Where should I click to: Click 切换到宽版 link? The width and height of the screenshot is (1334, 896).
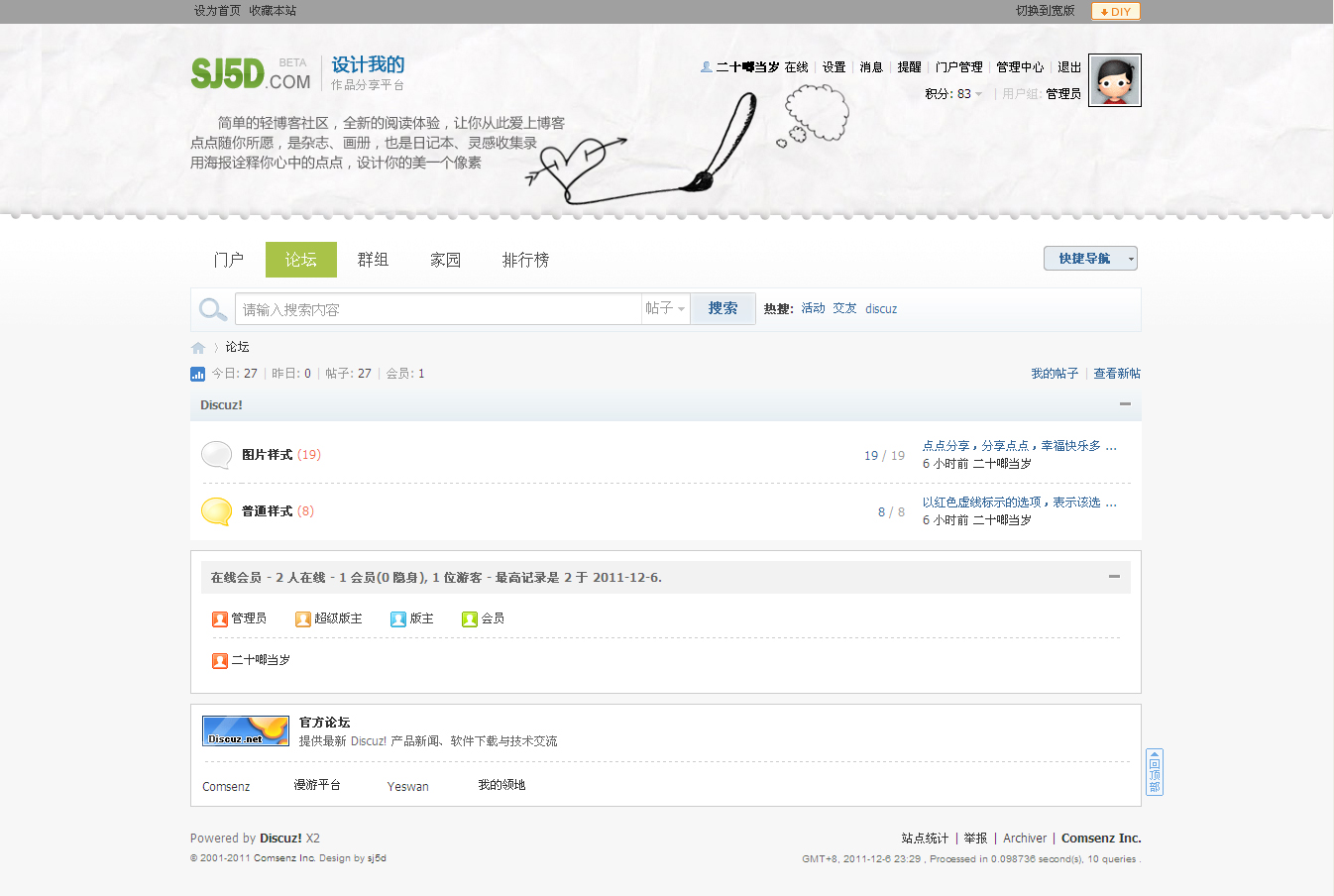pos(1045,11)
